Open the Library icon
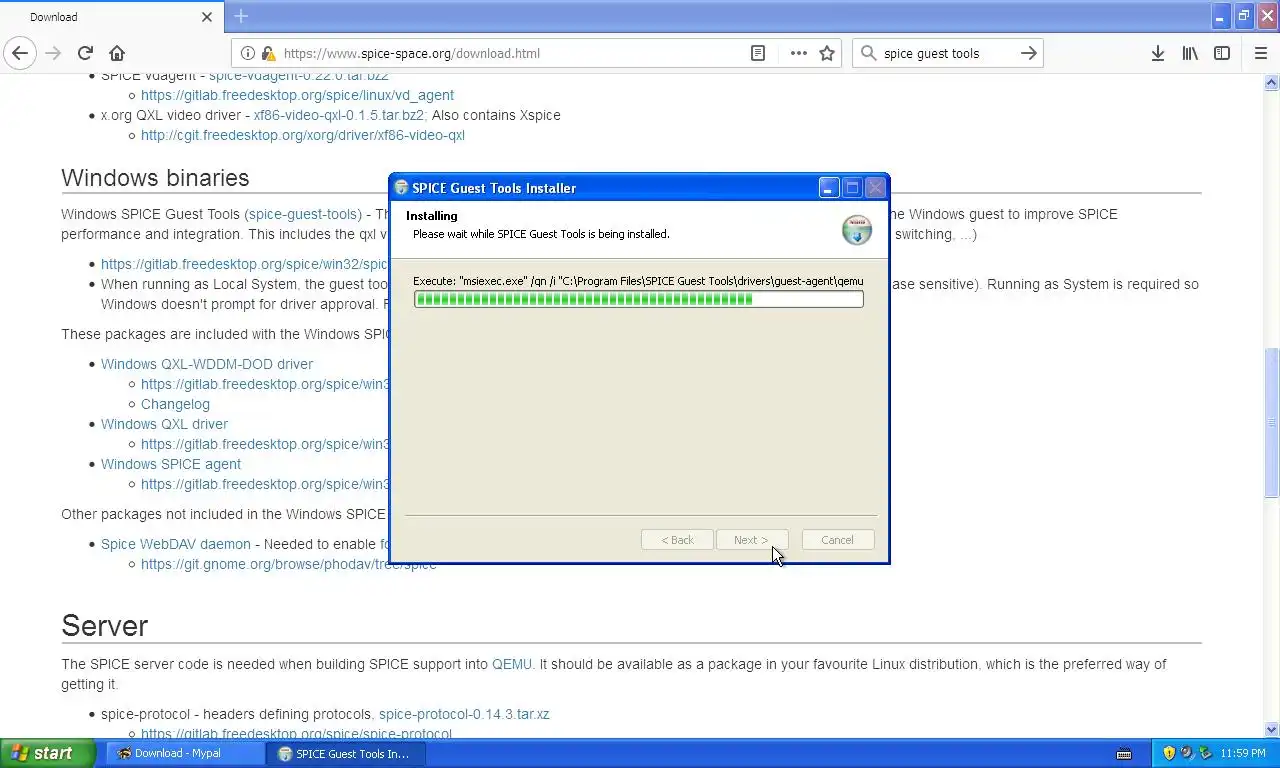The width and height of the screenshot is (1280, 768). (1190, 53)
